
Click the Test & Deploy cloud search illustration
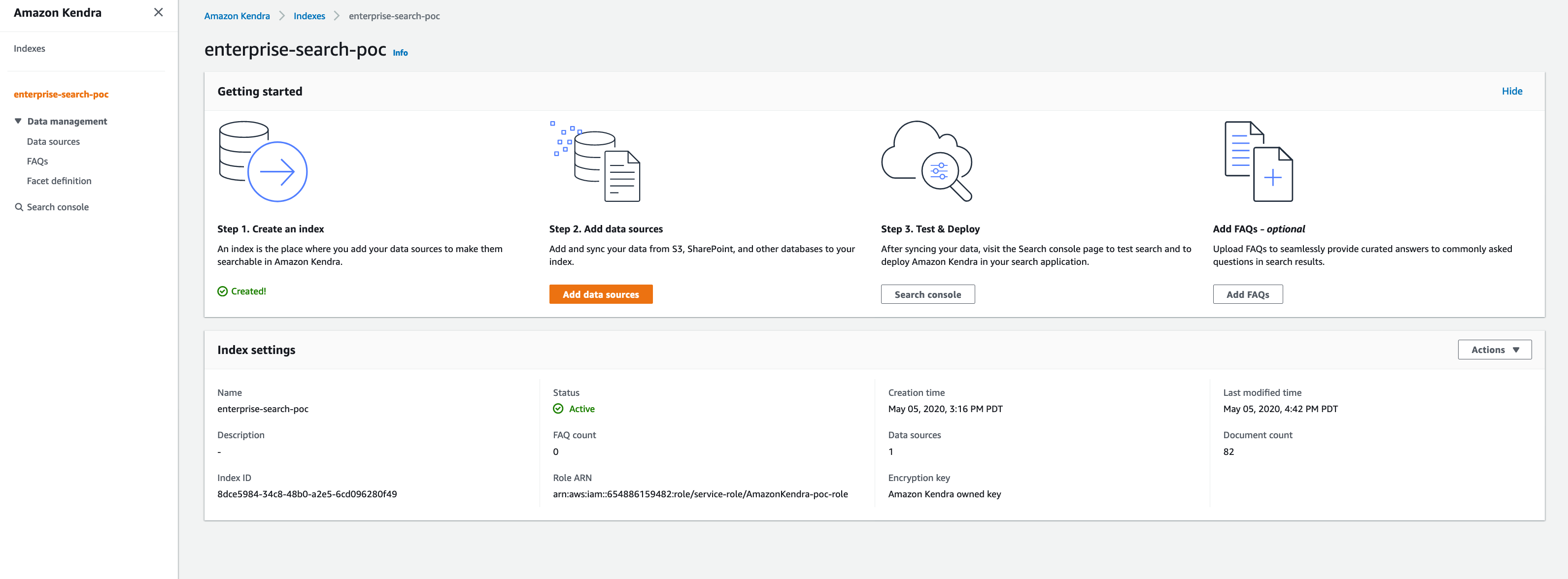[x=926, y=161]
